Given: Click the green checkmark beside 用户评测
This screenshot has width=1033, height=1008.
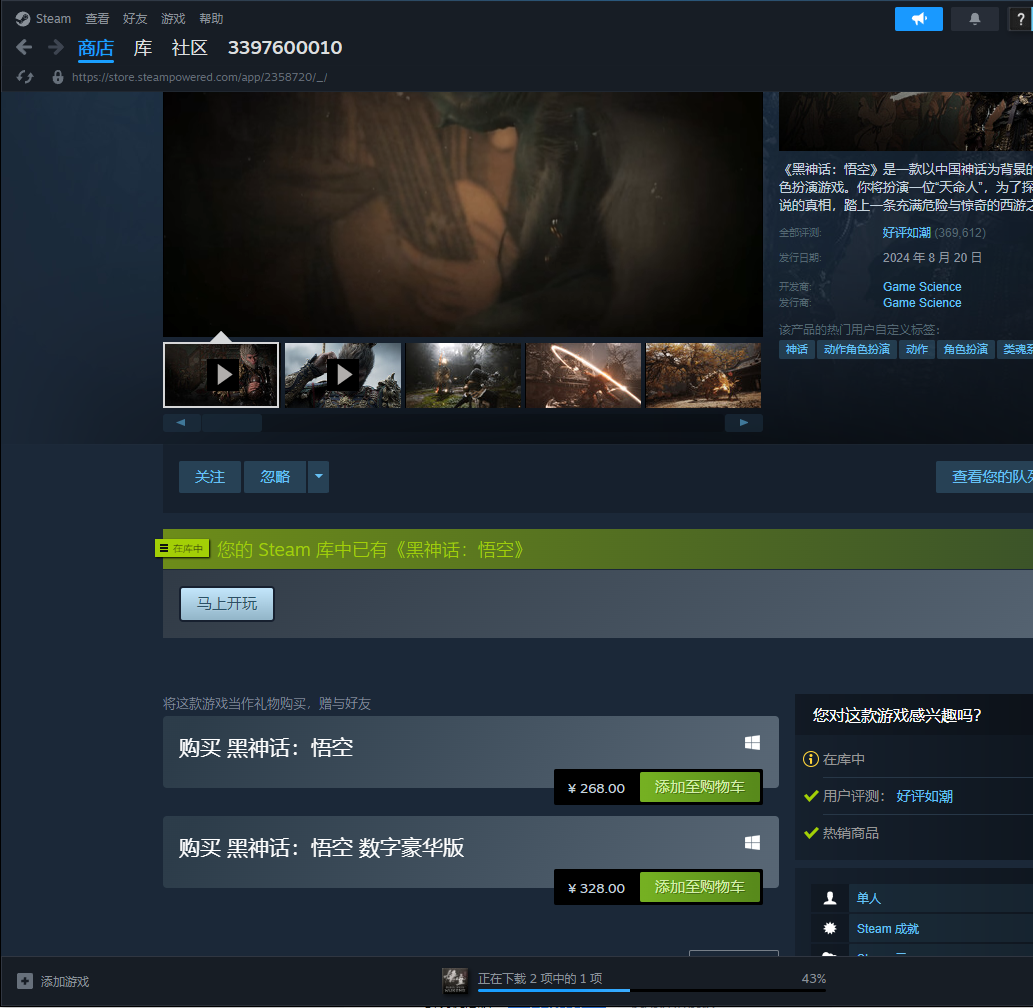Looking at the screenshot, I should 811,796.
